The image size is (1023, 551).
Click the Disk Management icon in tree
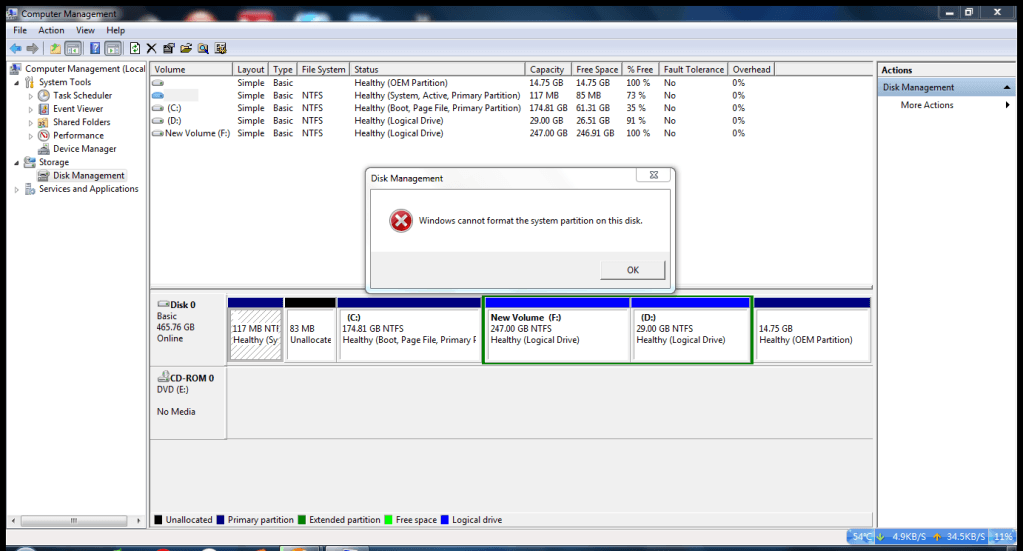click(44, 175)
